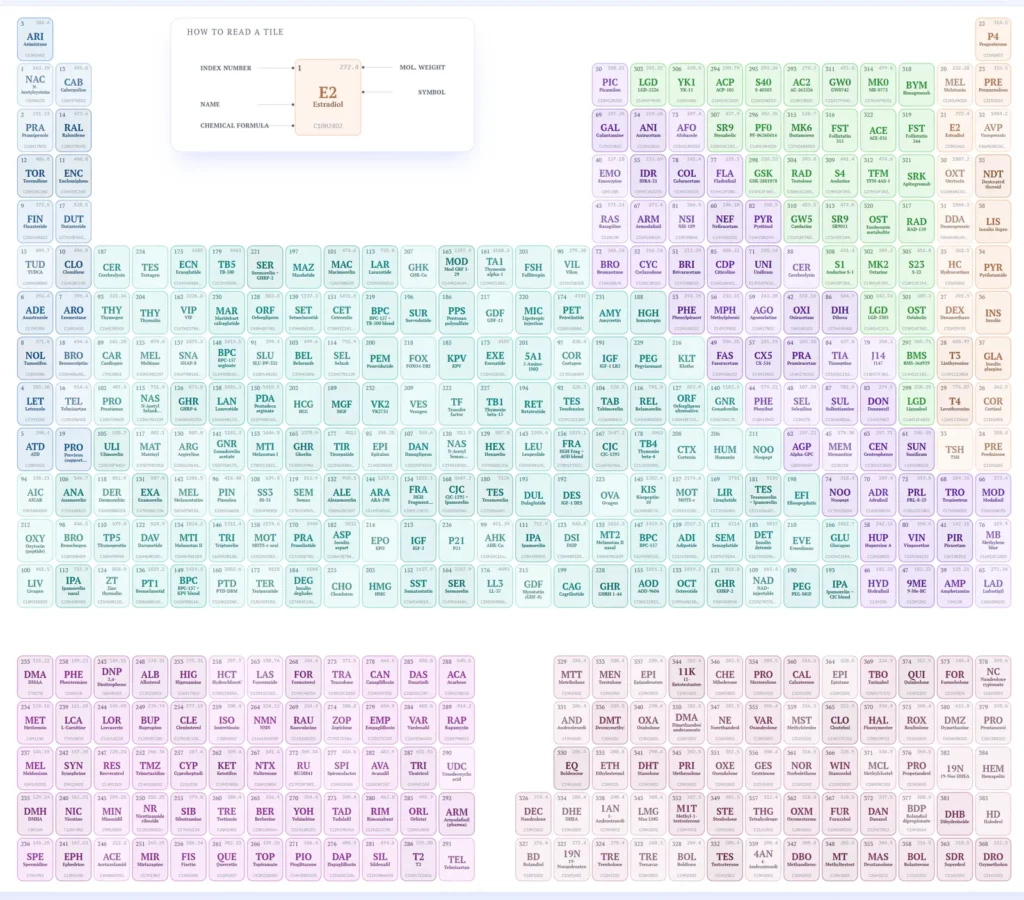The width and height of the screenshot is (1024, 900).
Task: Click the FLA Flmodafinil tile
Action: [725, 176]
